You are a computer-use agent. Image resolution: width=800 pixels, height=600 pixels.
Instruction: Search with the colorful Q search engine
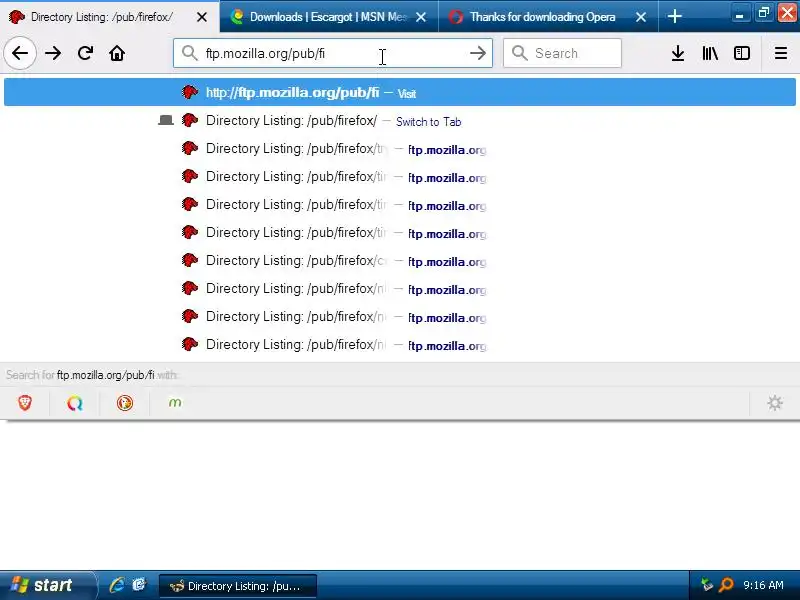click(x=74, y=403)
